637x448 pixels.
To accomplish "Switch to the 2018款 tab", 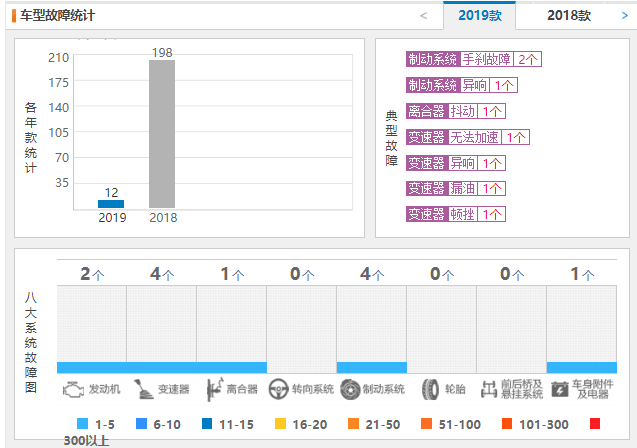I will click(569, 16).
